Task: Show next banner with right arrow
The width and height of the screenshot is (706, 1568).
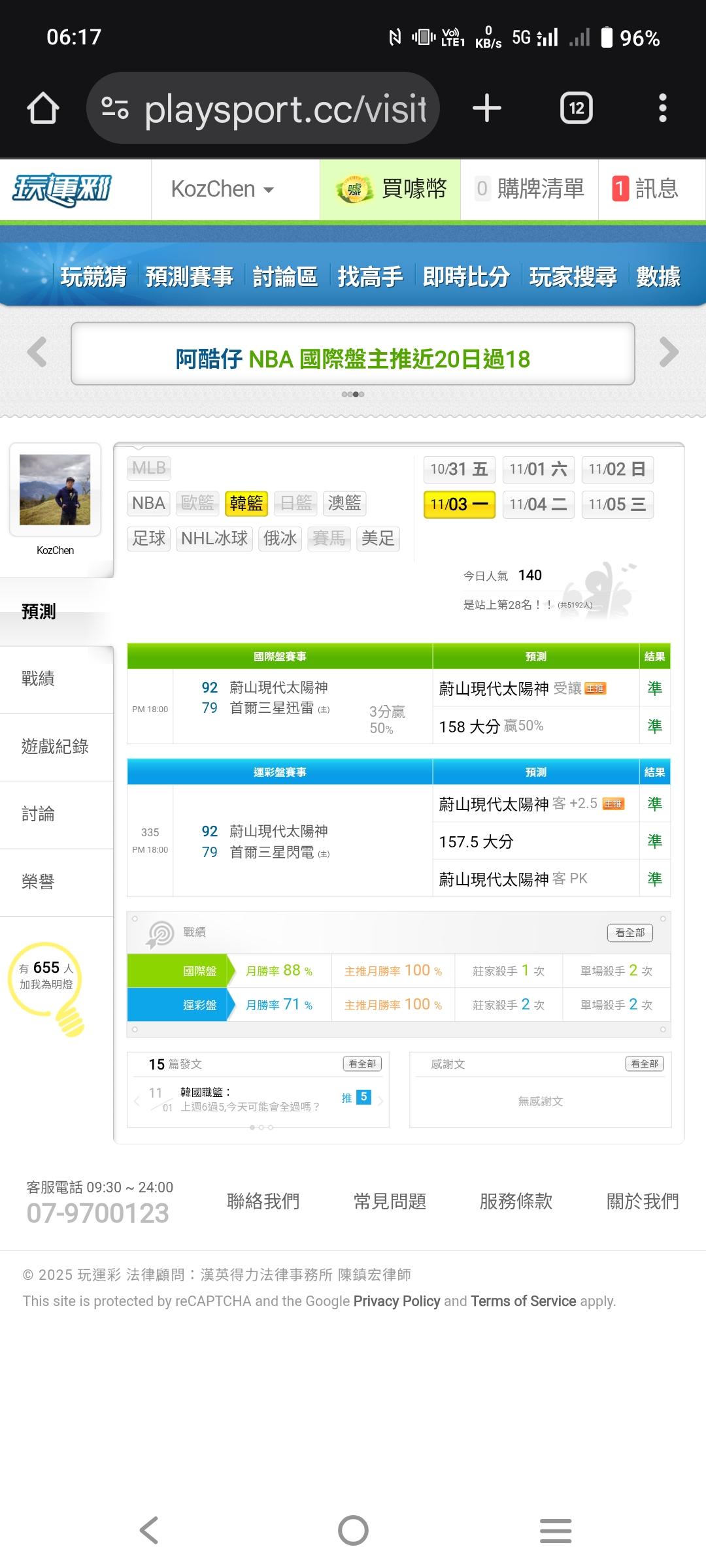Action: point(669,353)
